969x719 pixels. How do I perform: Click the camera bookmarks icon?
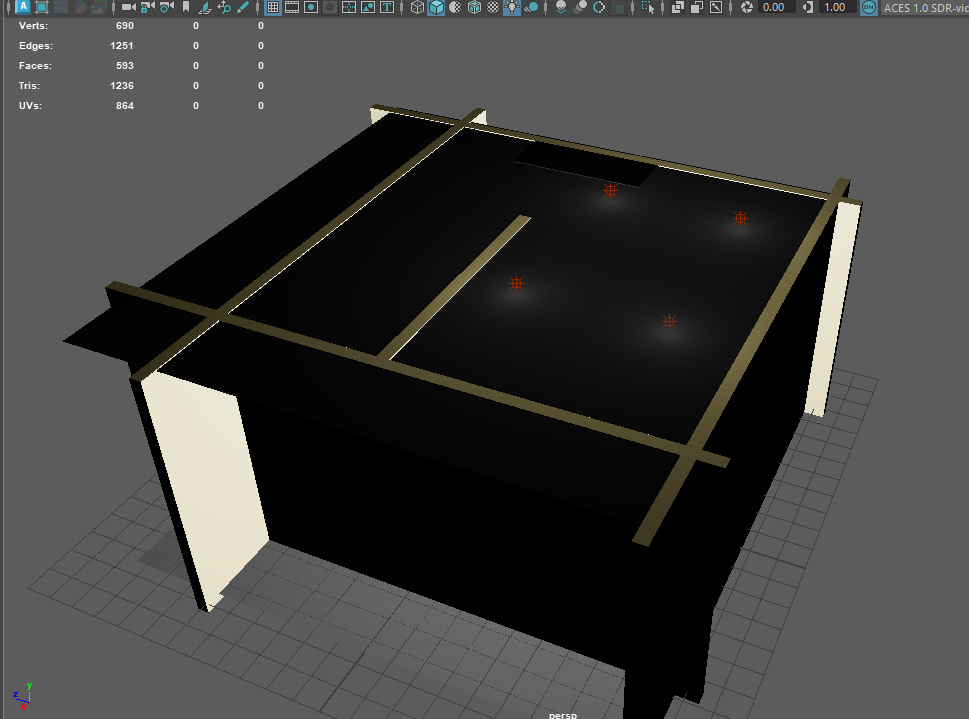185,7
